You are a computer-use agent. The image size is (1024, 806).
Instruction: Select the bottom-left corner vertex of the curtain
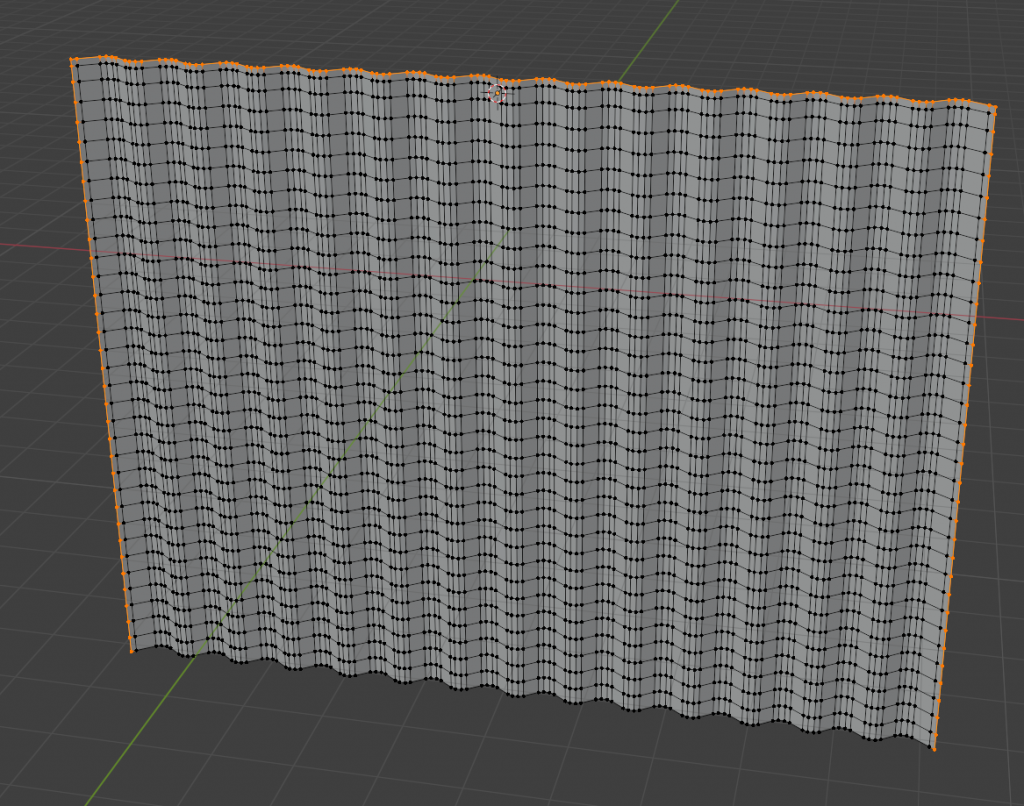point(132,651)
